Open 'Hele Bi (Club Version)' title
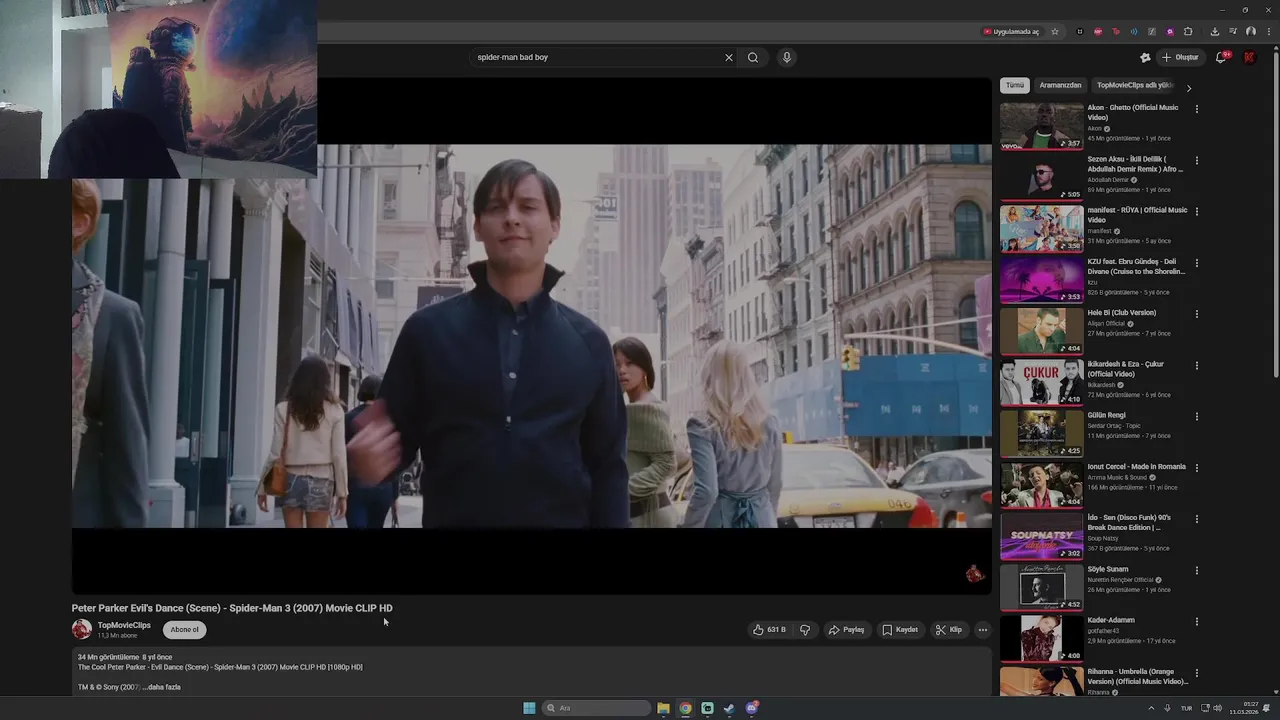The image size is (1280, 720). (x=1122, y=313)
